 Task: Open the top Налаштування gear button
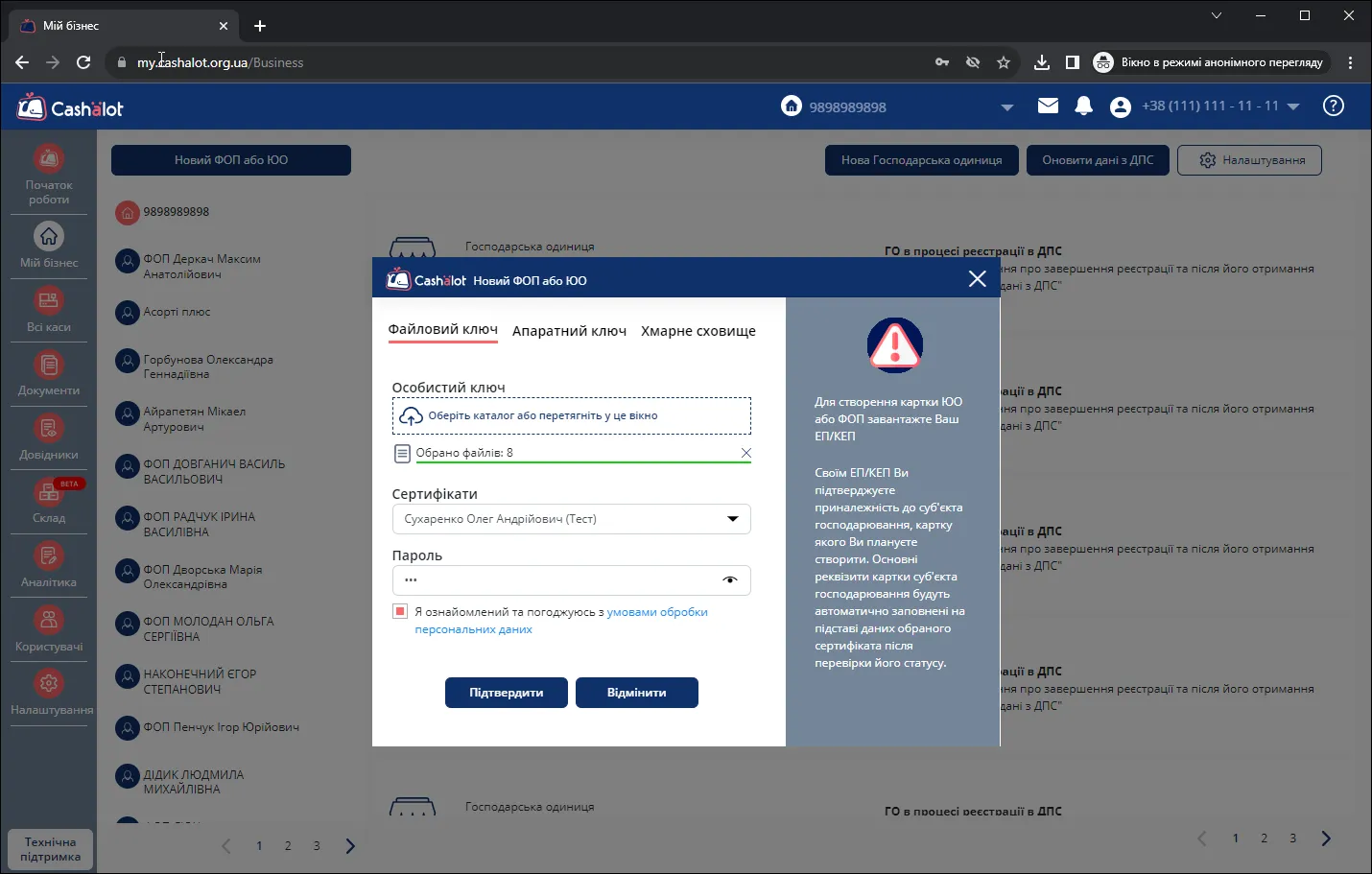click(1250, 160)
